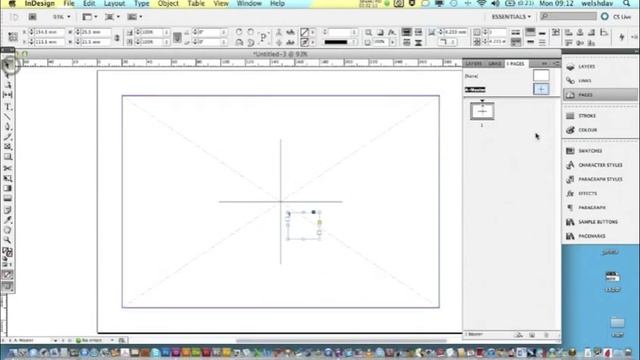The height and width of the screenshot is (360, 640).
Task: Open Screen Mode dropdown
Action: (112, 17)
